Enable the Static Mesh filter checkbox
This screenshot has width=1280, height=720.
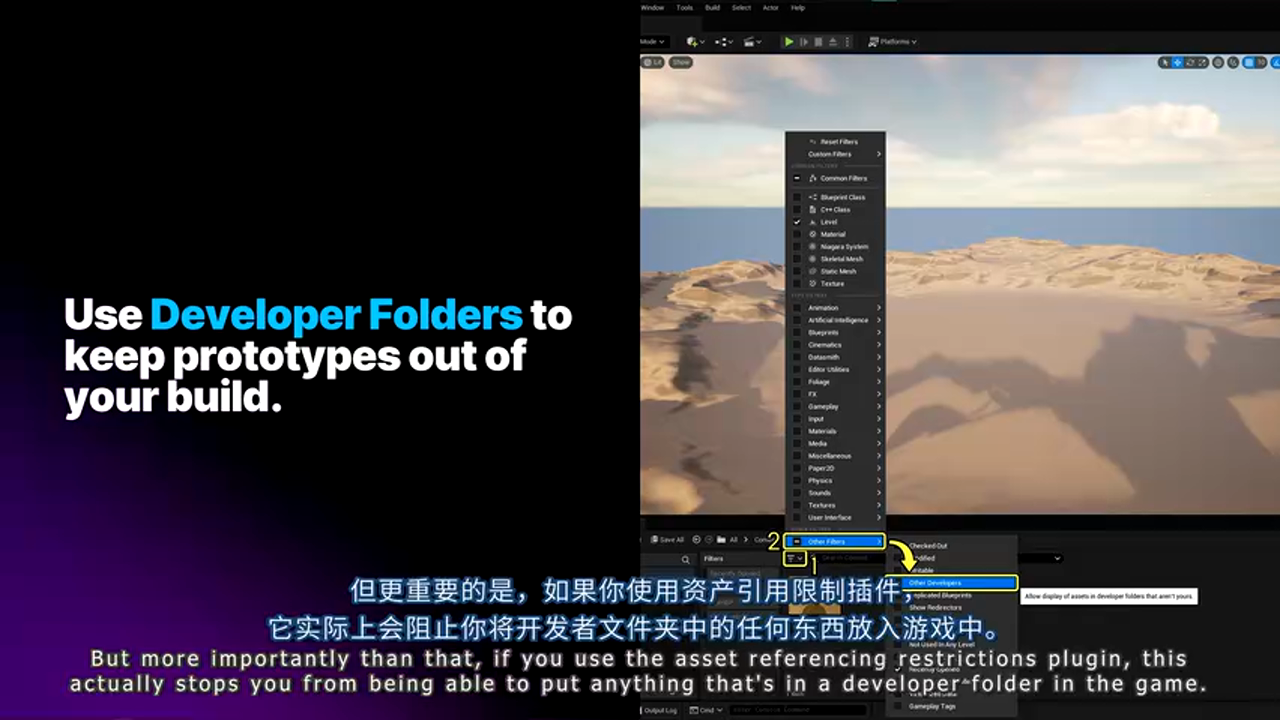coord(797,271)
